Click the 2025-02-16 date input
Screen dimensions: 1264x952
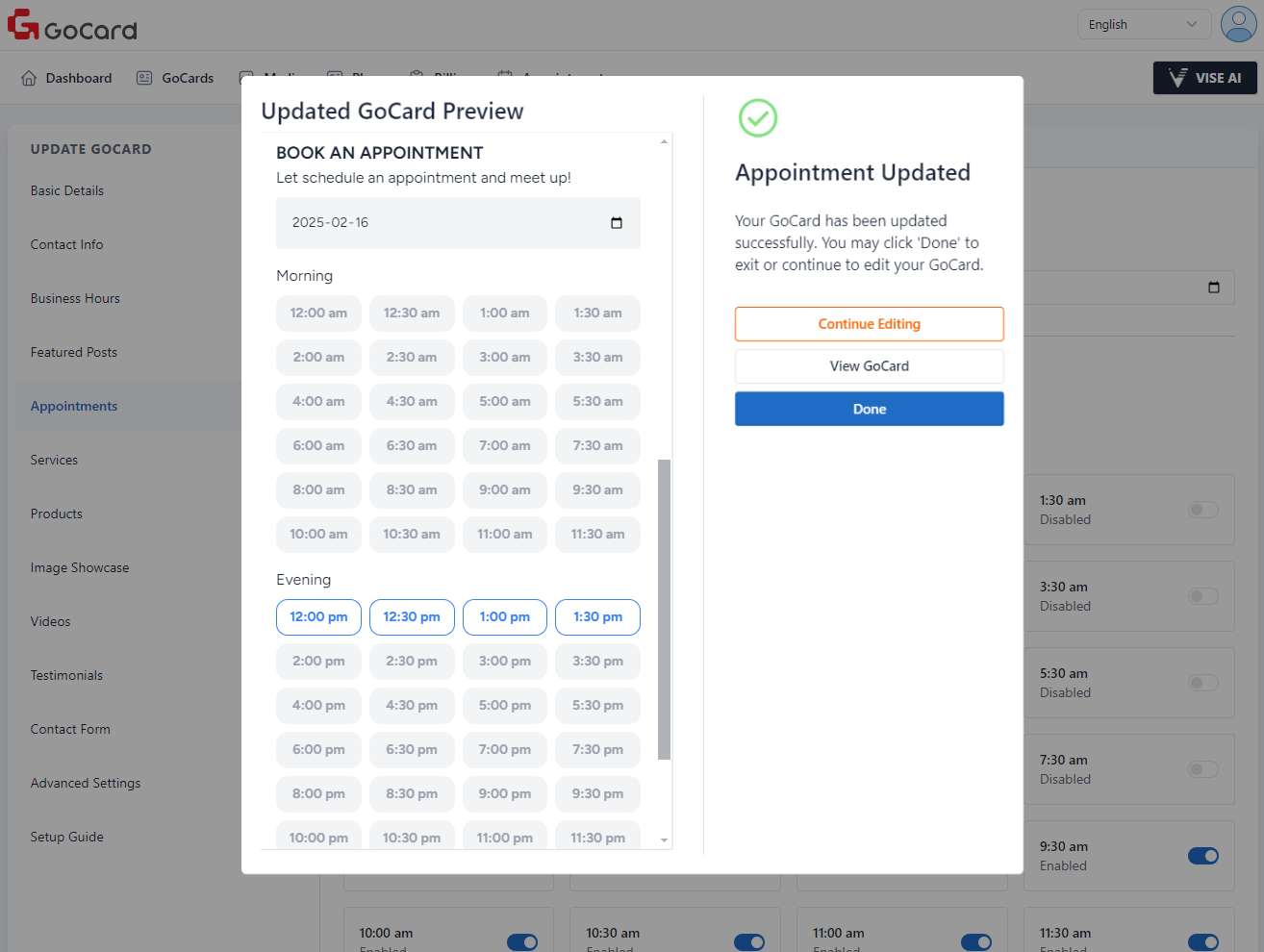(442, 223)
